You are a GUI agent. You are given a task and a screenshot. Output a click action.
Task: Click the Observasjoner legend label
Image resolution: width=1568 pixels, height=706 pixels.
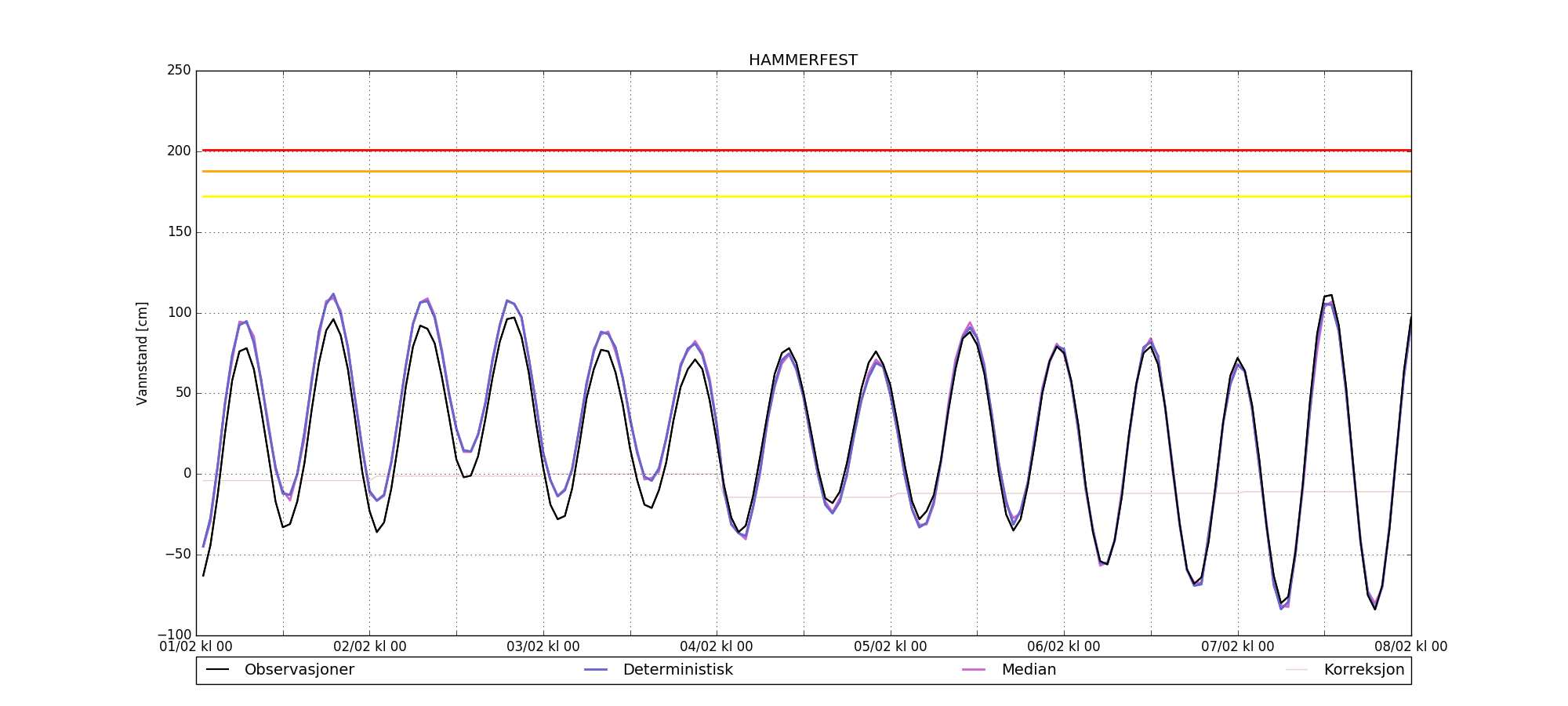pos(299,670)
